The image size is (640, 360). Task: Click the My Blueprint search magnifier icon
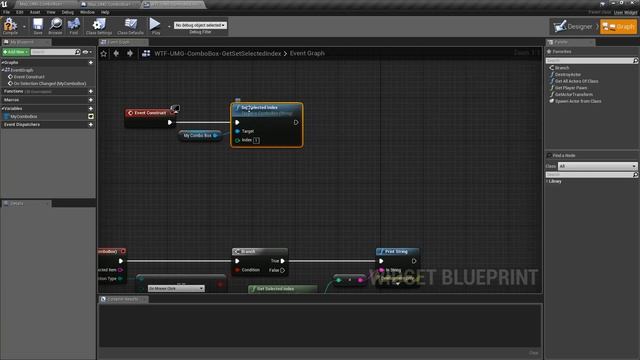pyautogui.click(x=78, y=52)
